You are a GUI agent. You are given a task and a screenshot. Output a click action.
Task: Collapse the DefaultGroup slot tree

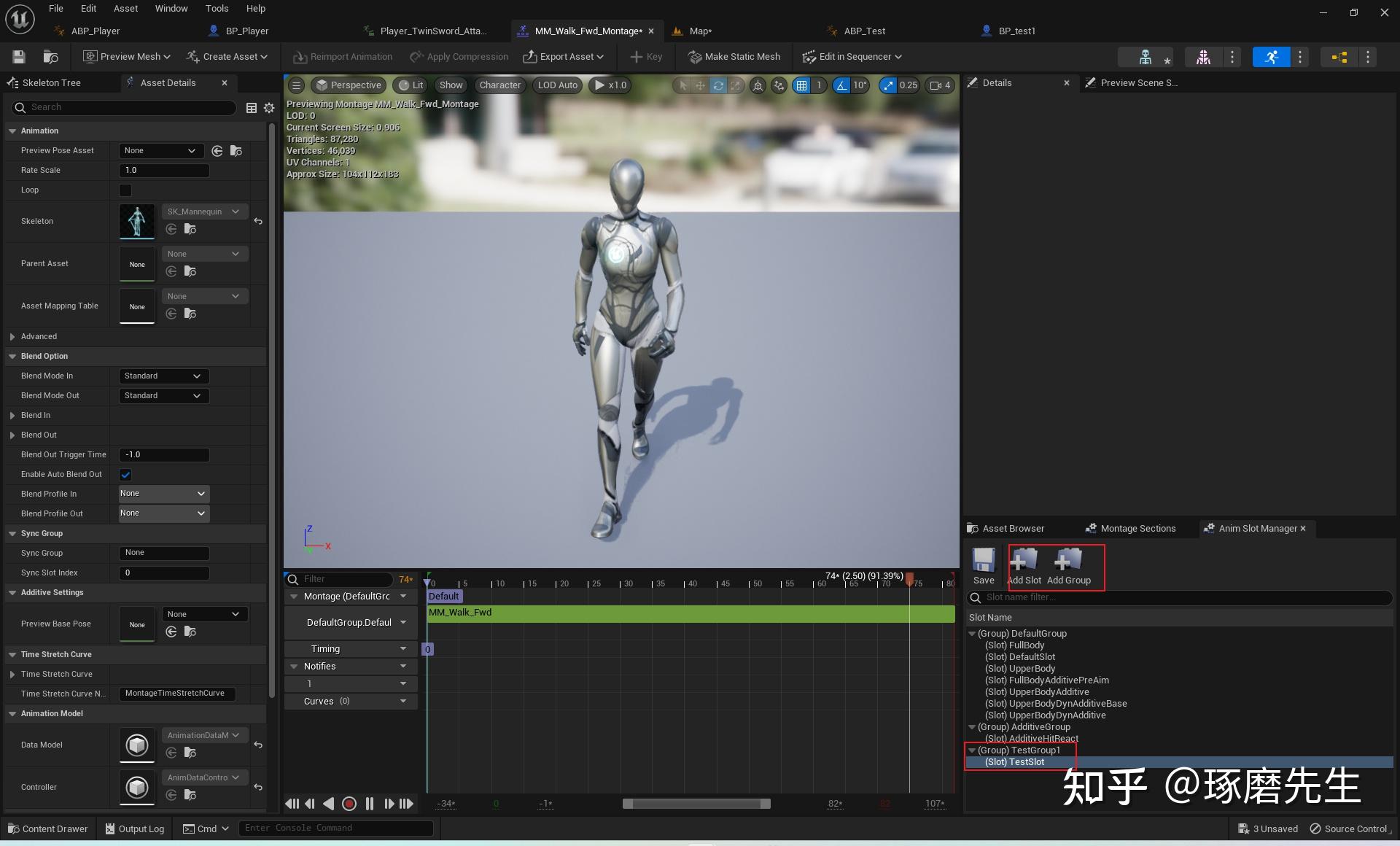coord(972,634)
